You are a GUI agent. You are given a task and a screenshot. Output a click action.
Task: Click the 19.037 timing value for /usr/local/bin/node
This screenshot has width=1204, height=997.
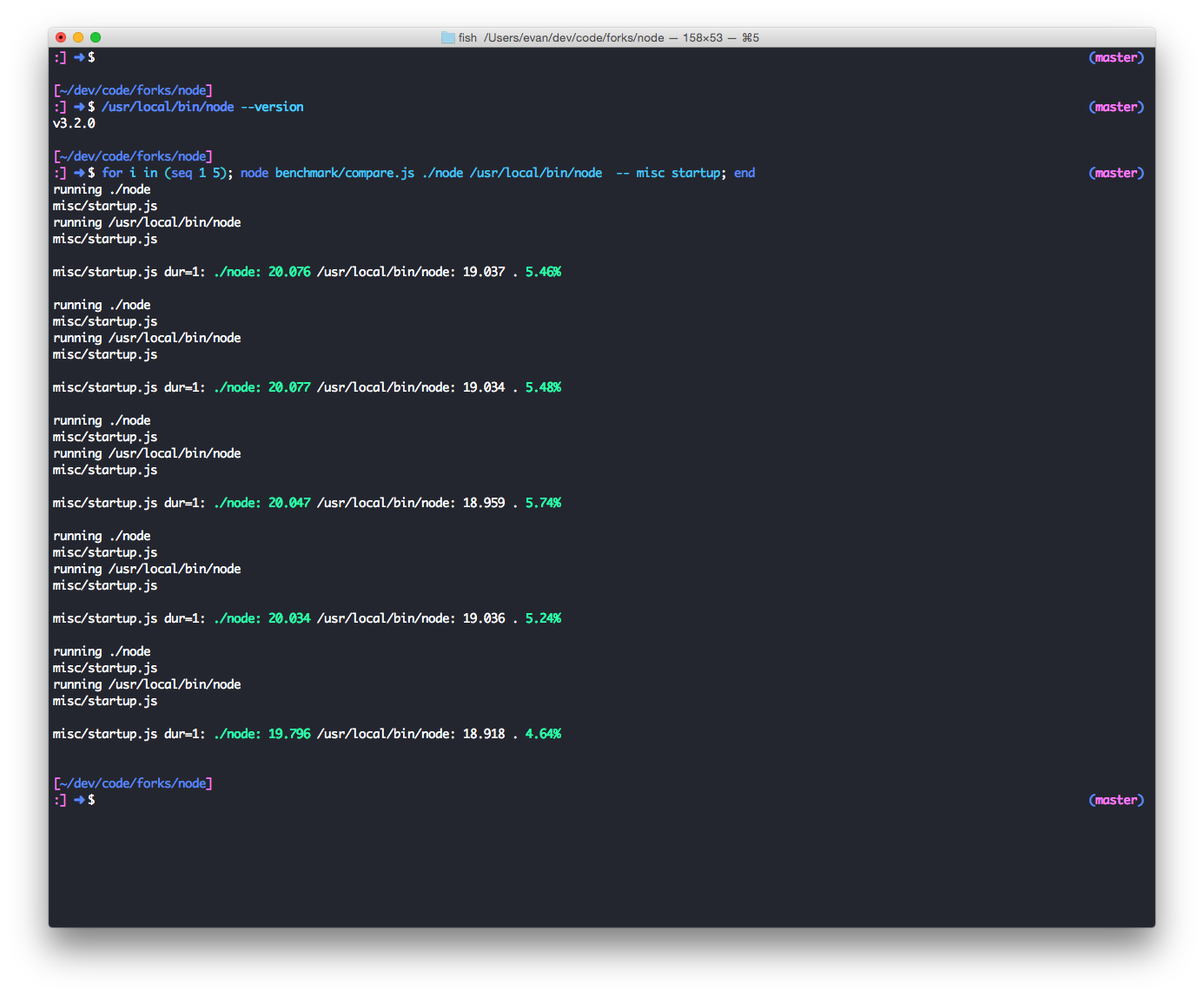[x=484, y=272]
